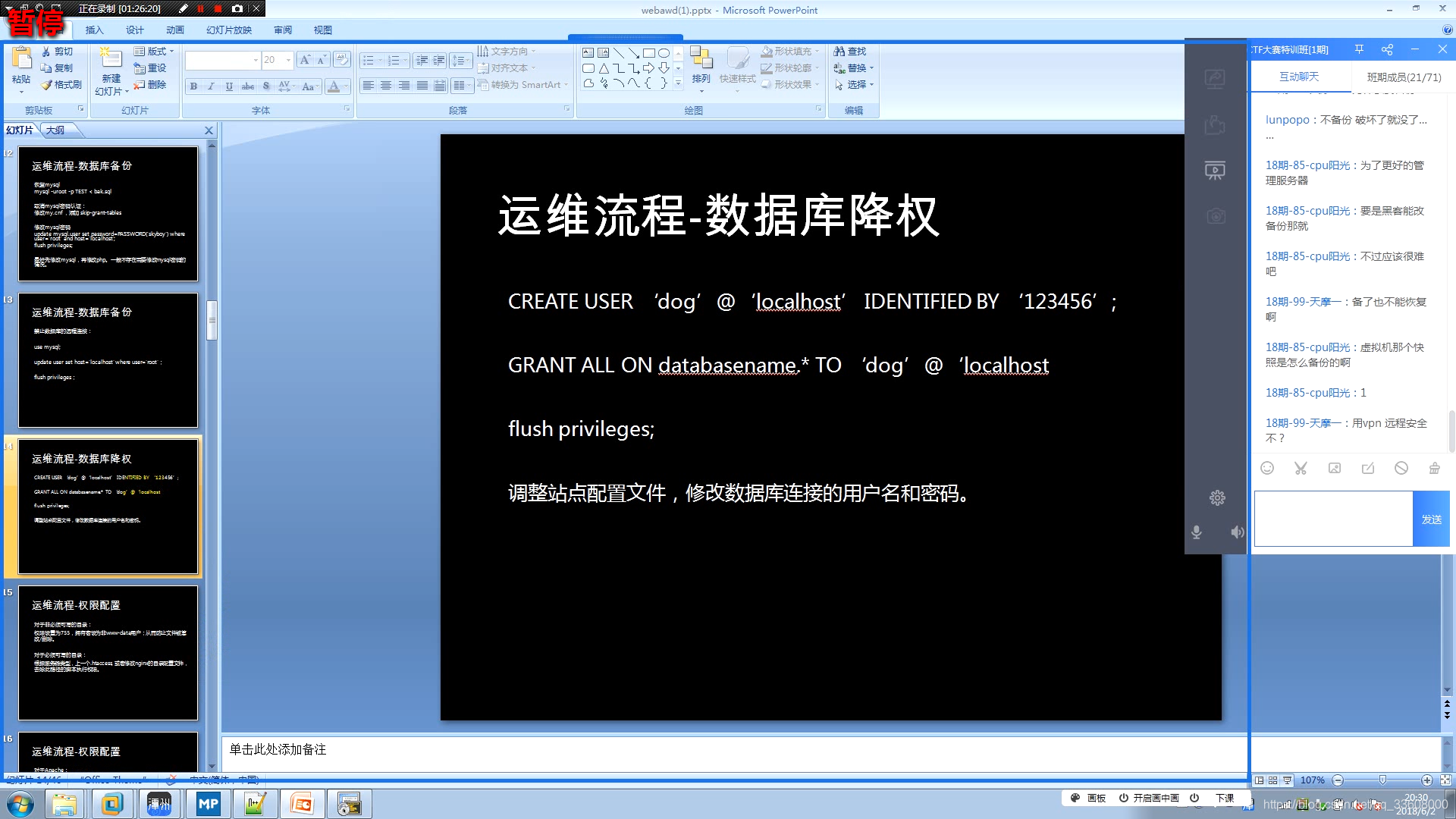Click the clear chat broom icon
The width and height of the screenshot is (1456, 819).
click(x=1434, y=469)
